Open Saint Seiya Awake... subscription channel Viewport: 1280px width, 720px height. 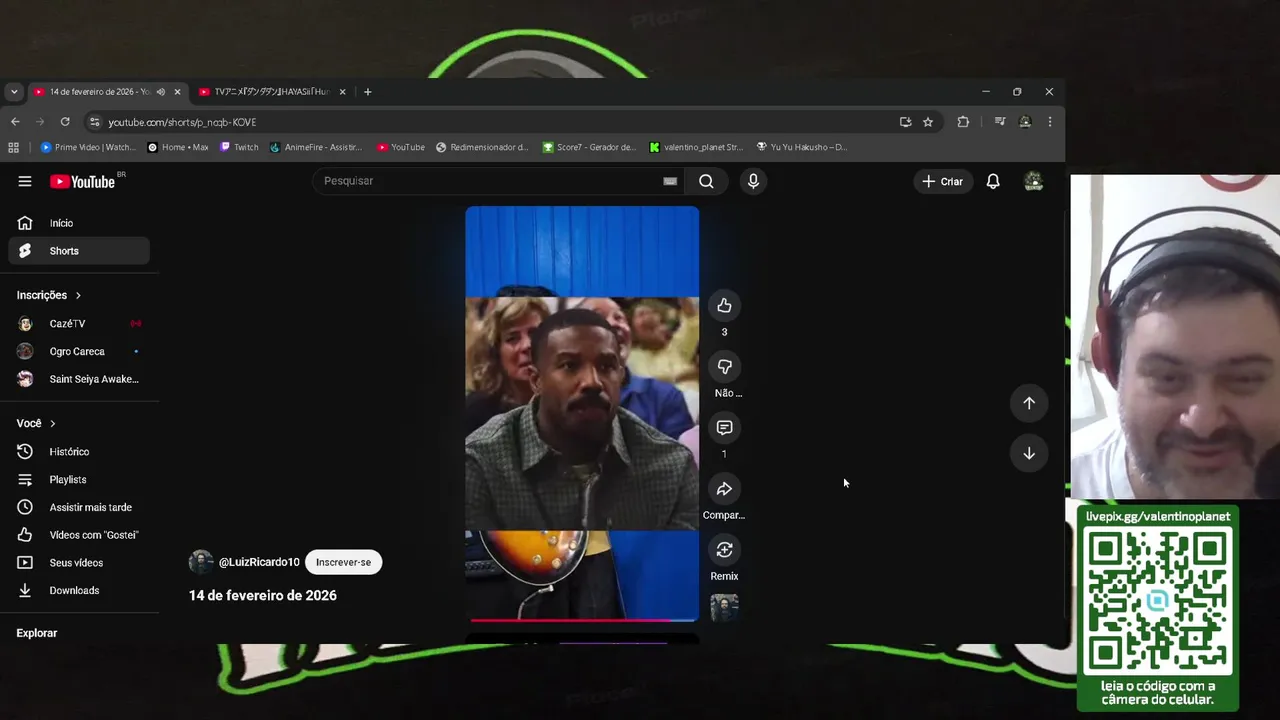point(79,379)
